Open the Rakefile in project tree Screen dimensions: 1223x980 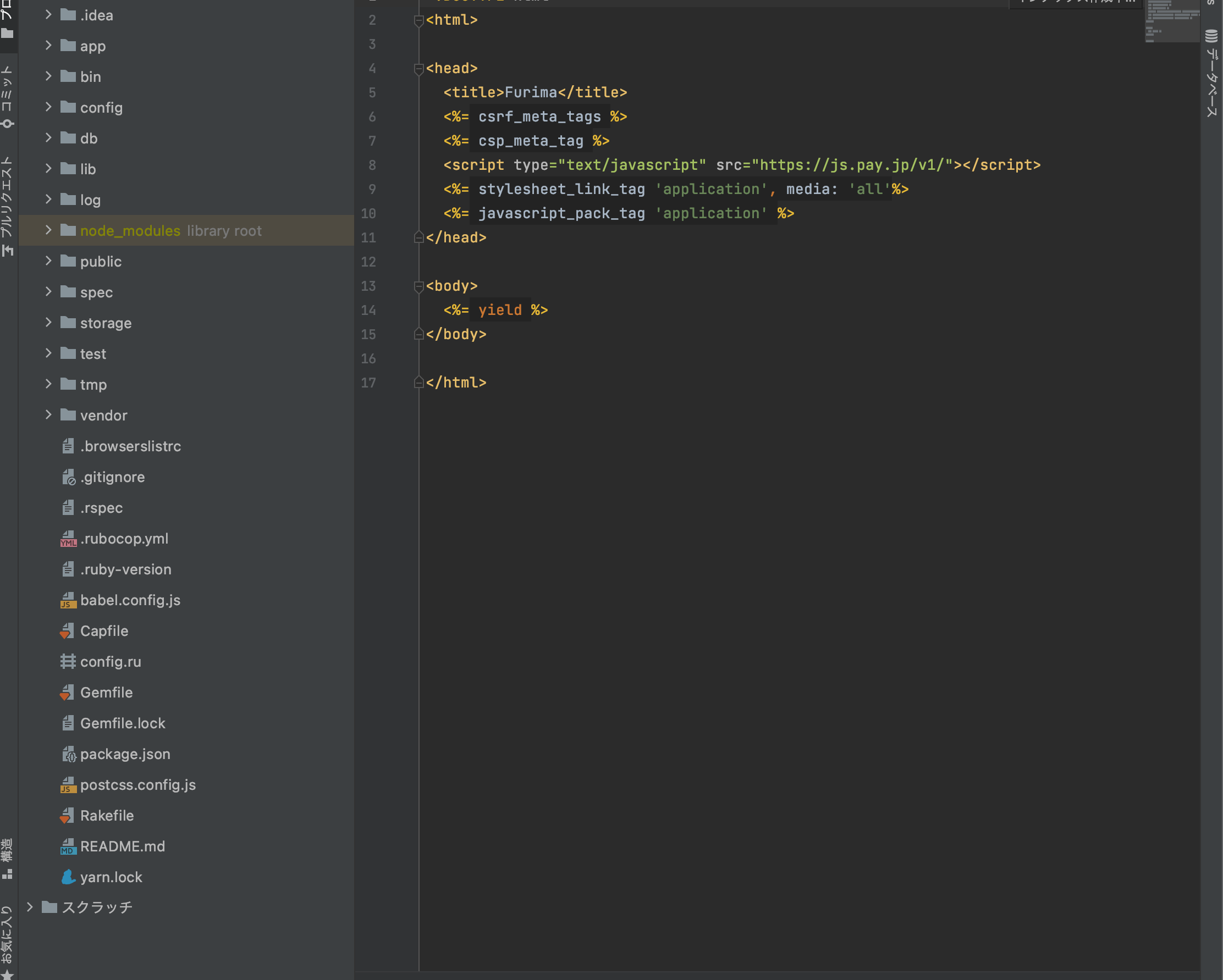click(107, 816)
